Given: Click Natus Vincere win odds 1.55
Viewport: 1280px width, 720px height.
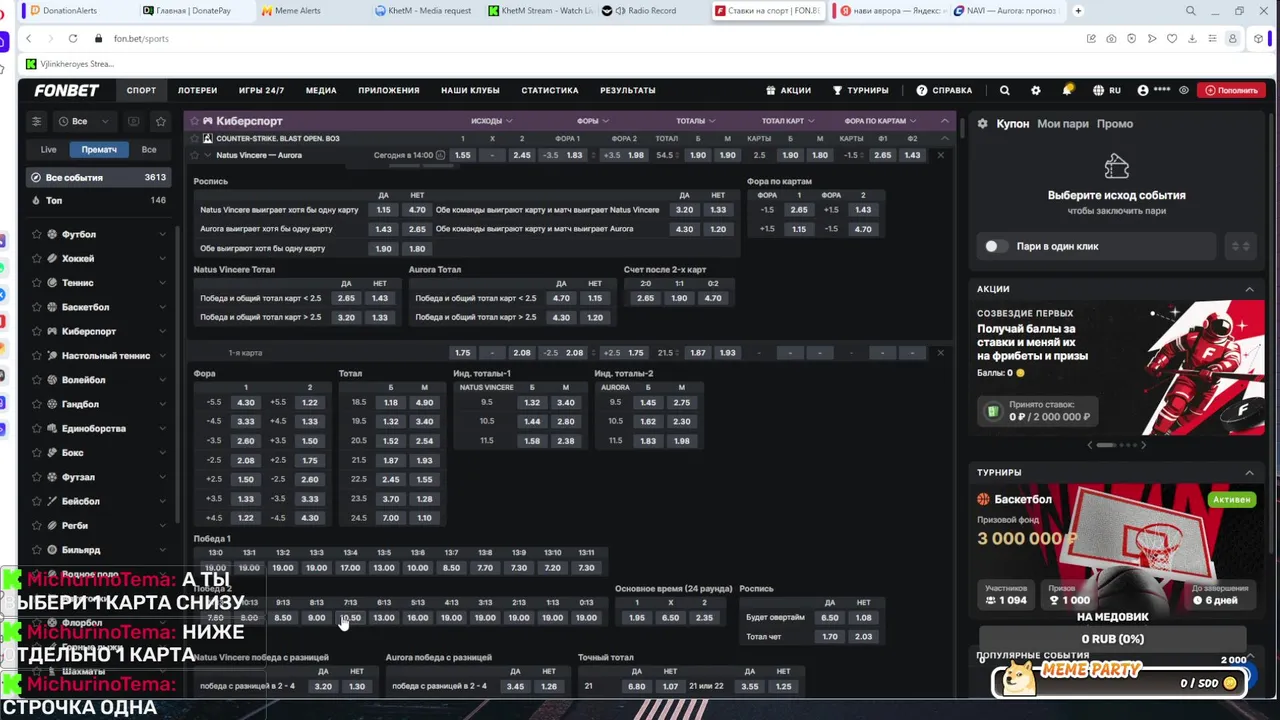Looking at the screenshot, I should 462,155.
